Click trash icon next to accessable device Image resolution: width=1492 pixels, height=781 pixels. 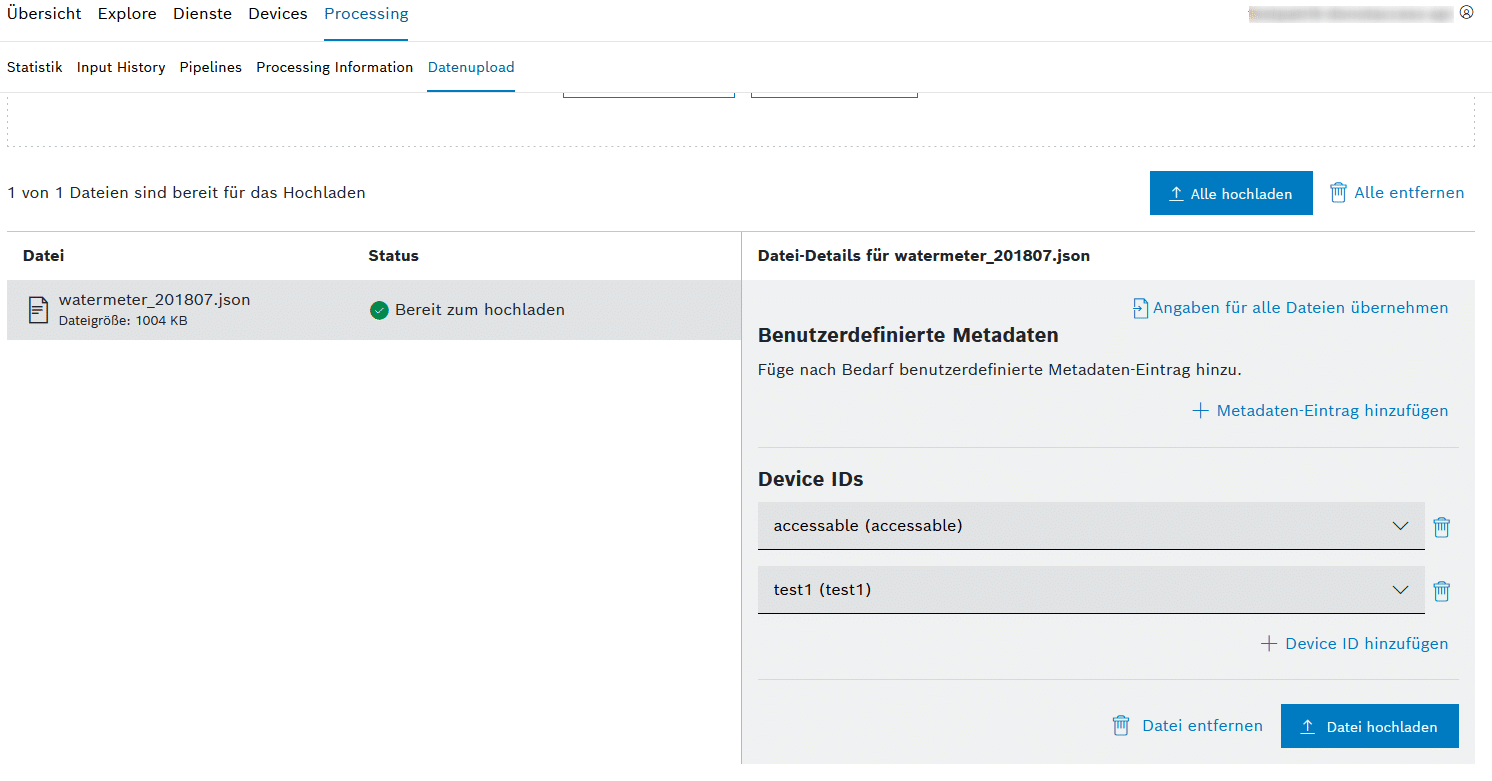(1441, 527)
